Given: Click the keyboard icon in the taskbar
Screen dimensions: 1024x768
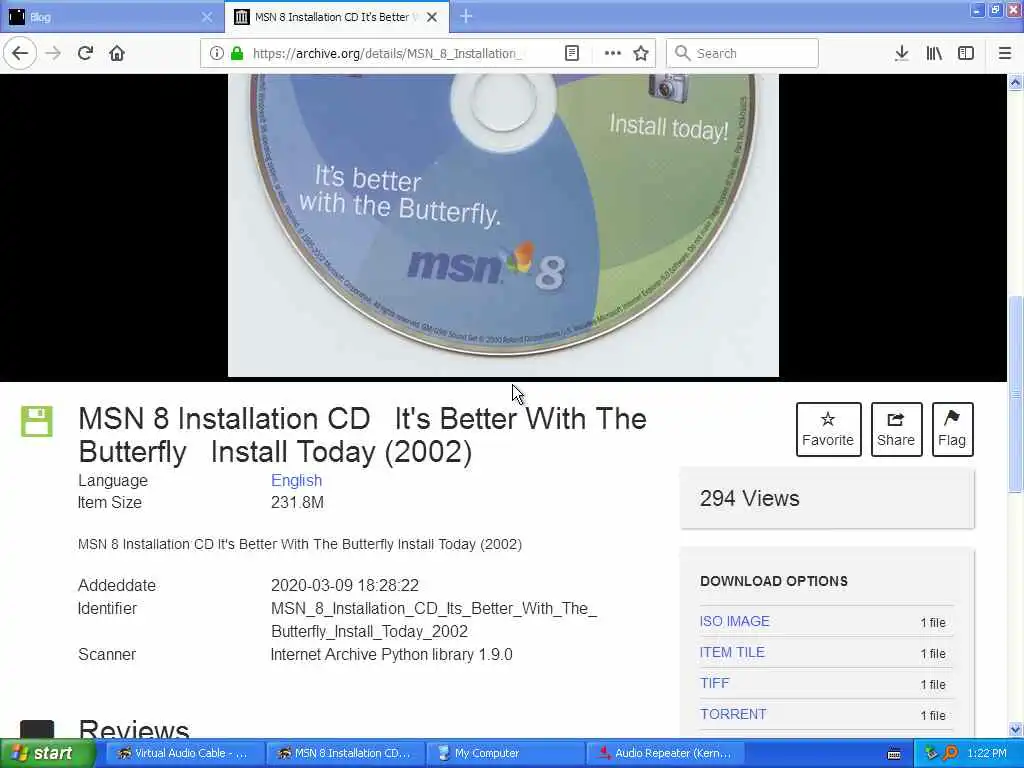Looking at the screenshot, I should coord(894,754).
